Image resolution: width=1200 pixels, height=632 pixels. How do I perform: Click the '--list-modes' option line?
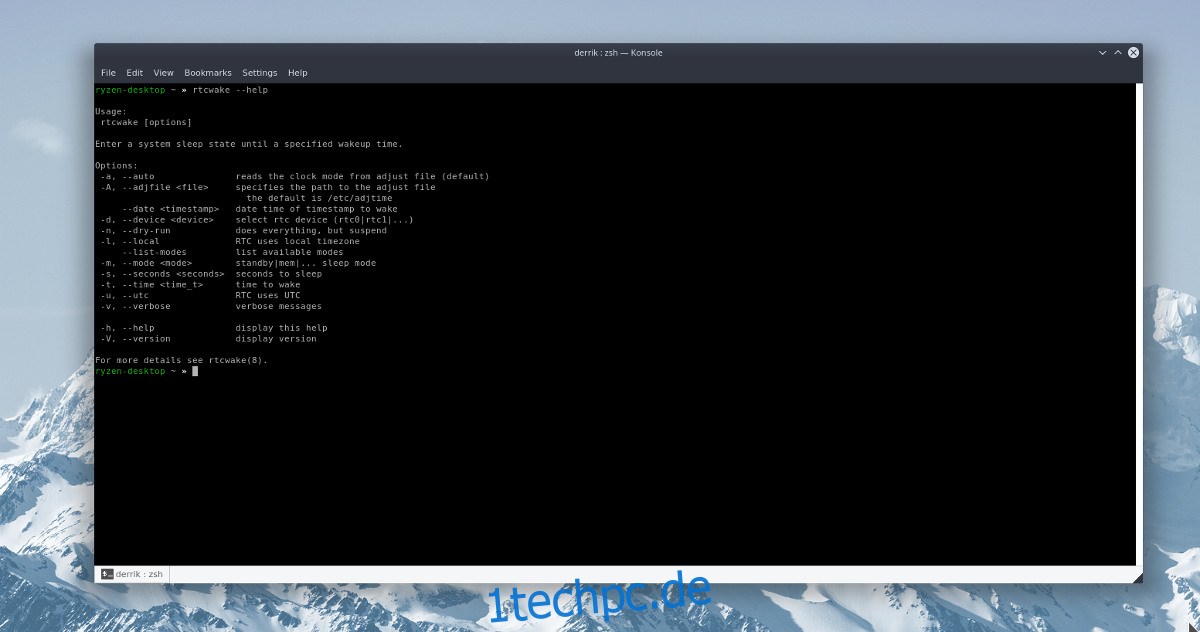click(233, 252)
